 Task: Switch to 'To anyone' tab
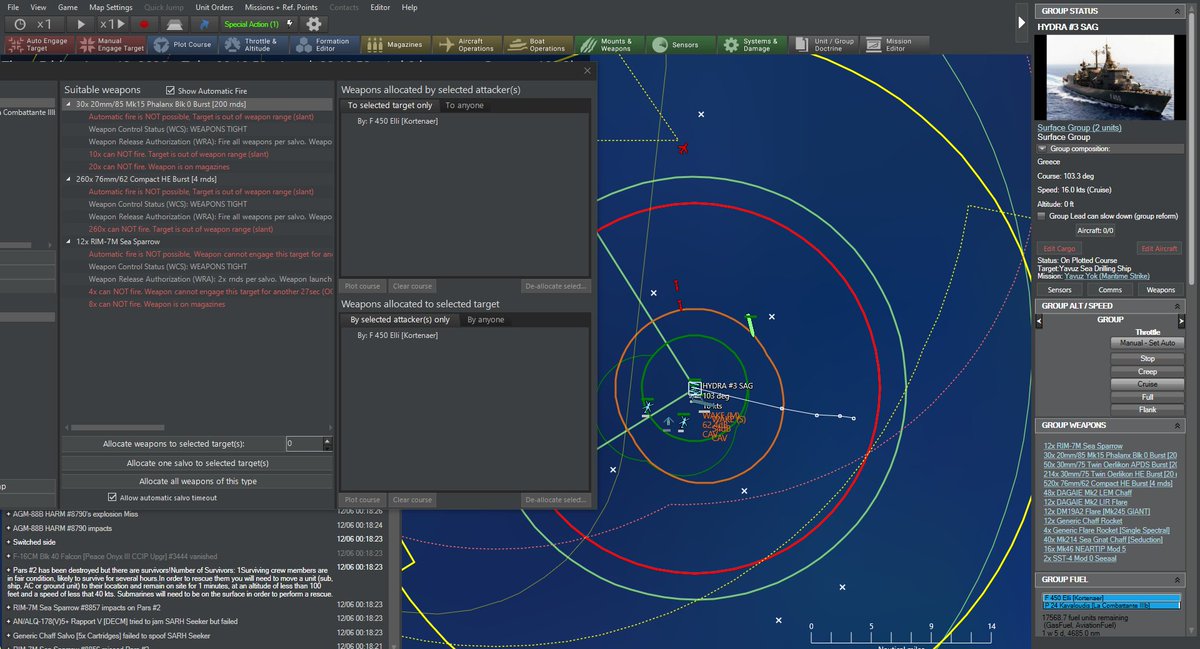click(x=464, y=105)
